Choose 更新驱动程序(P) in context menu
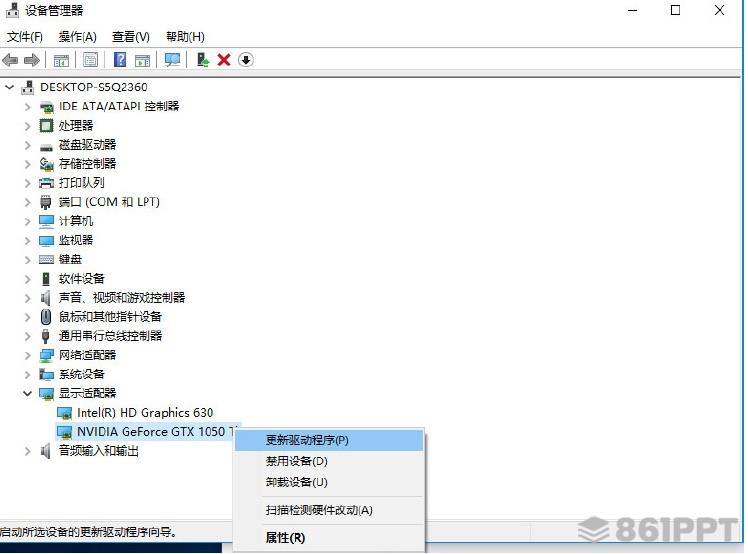This screenshot has height=554, width=748. pyautogui.click(x=329, y=440)
